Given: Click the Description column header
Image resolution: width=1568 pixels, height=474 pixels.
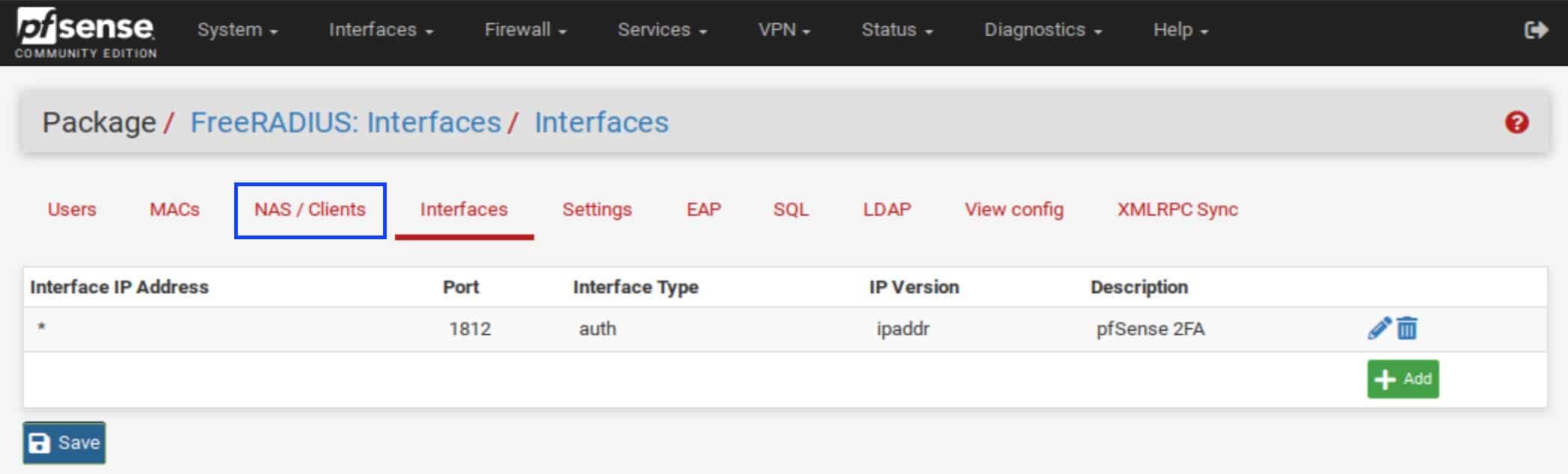Looking at the screenshot, I should pyautogui.click(x=1139, y=287).
